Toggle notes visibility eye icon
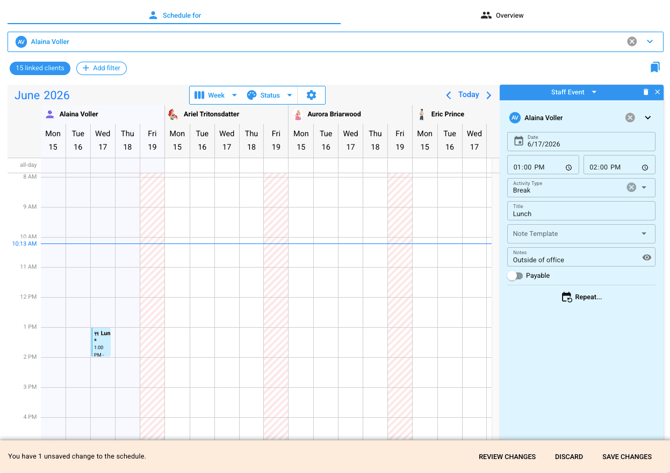Screen dimensions: 670x473 646,257
